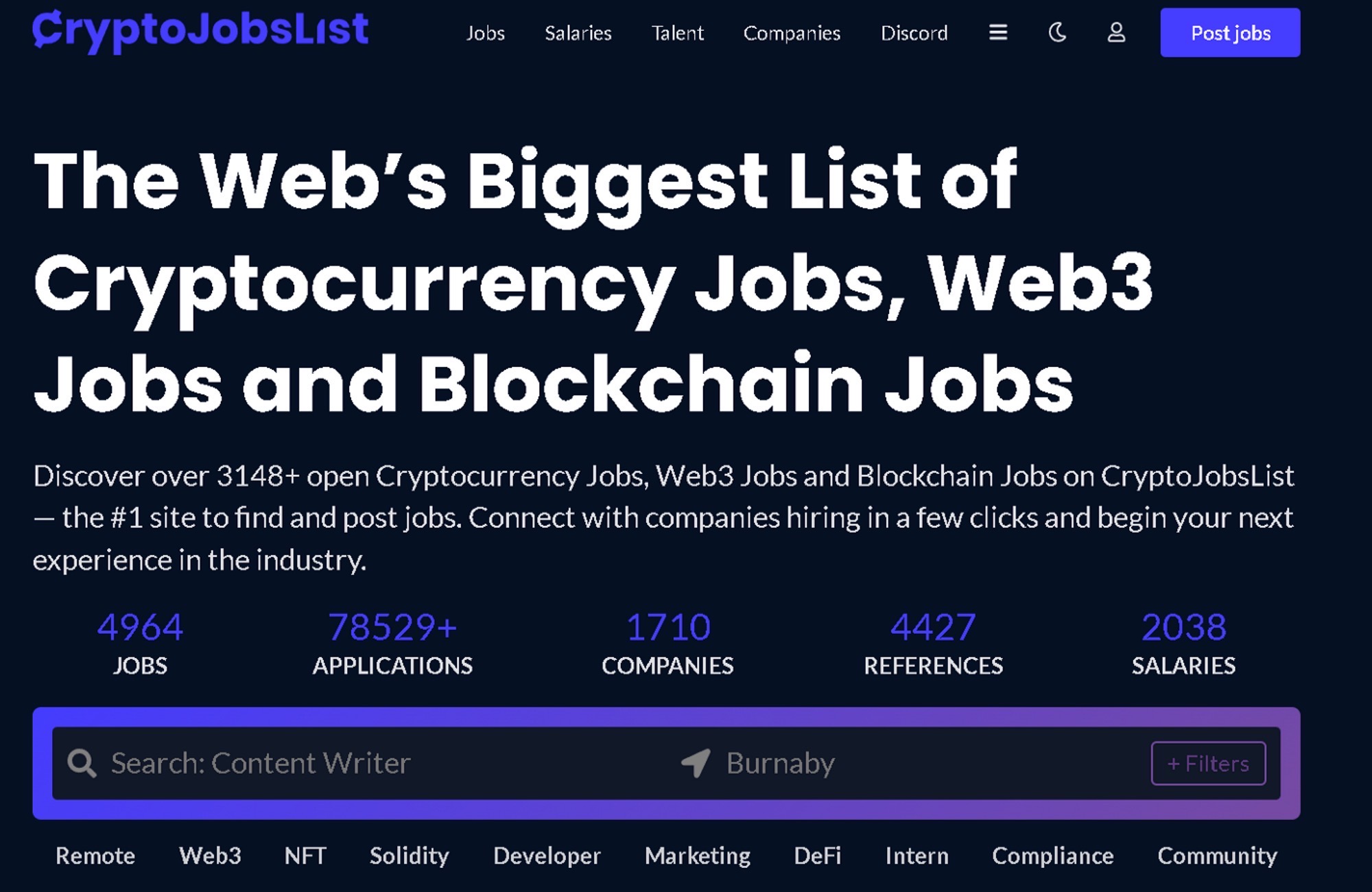
Task: Click the location arrow icon
Action: [x=696, y=763]
